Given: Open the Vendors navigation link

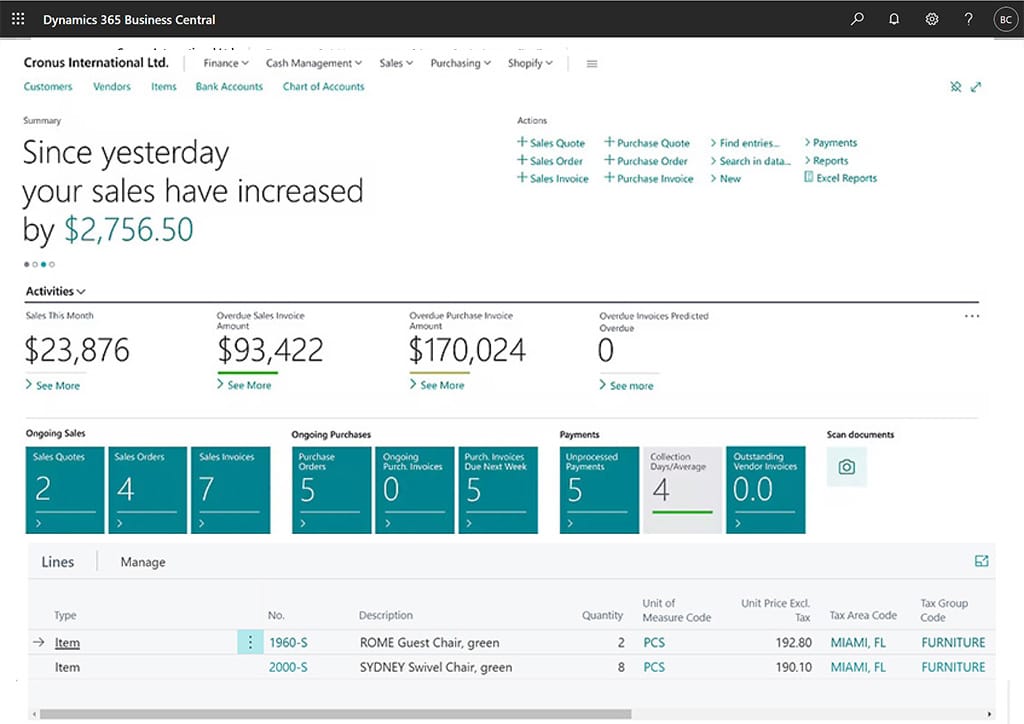Looking at the screenshot, I should coord(112,86).
